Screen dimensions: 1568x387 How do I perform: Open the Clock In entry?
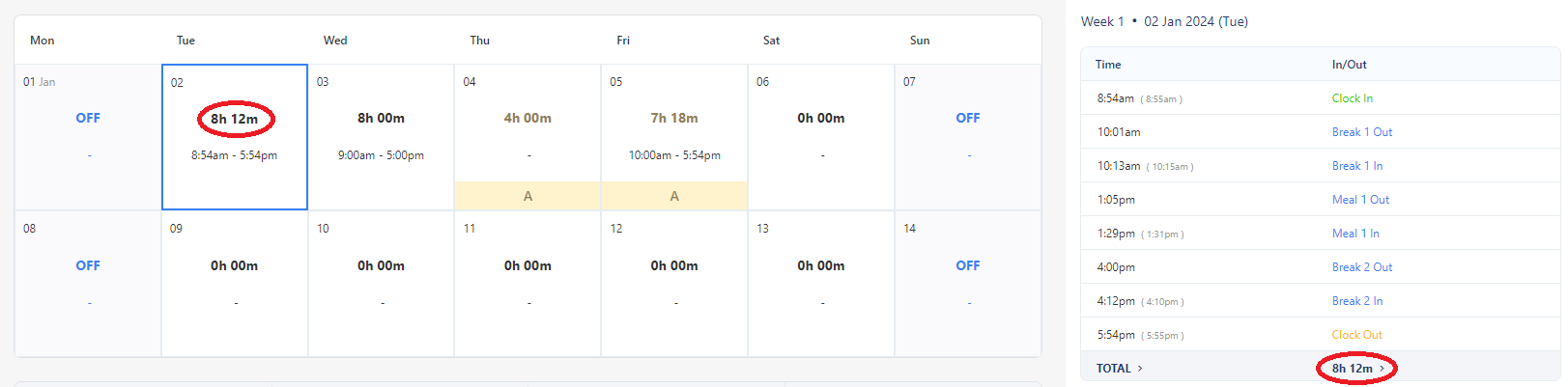(1352, 98)
